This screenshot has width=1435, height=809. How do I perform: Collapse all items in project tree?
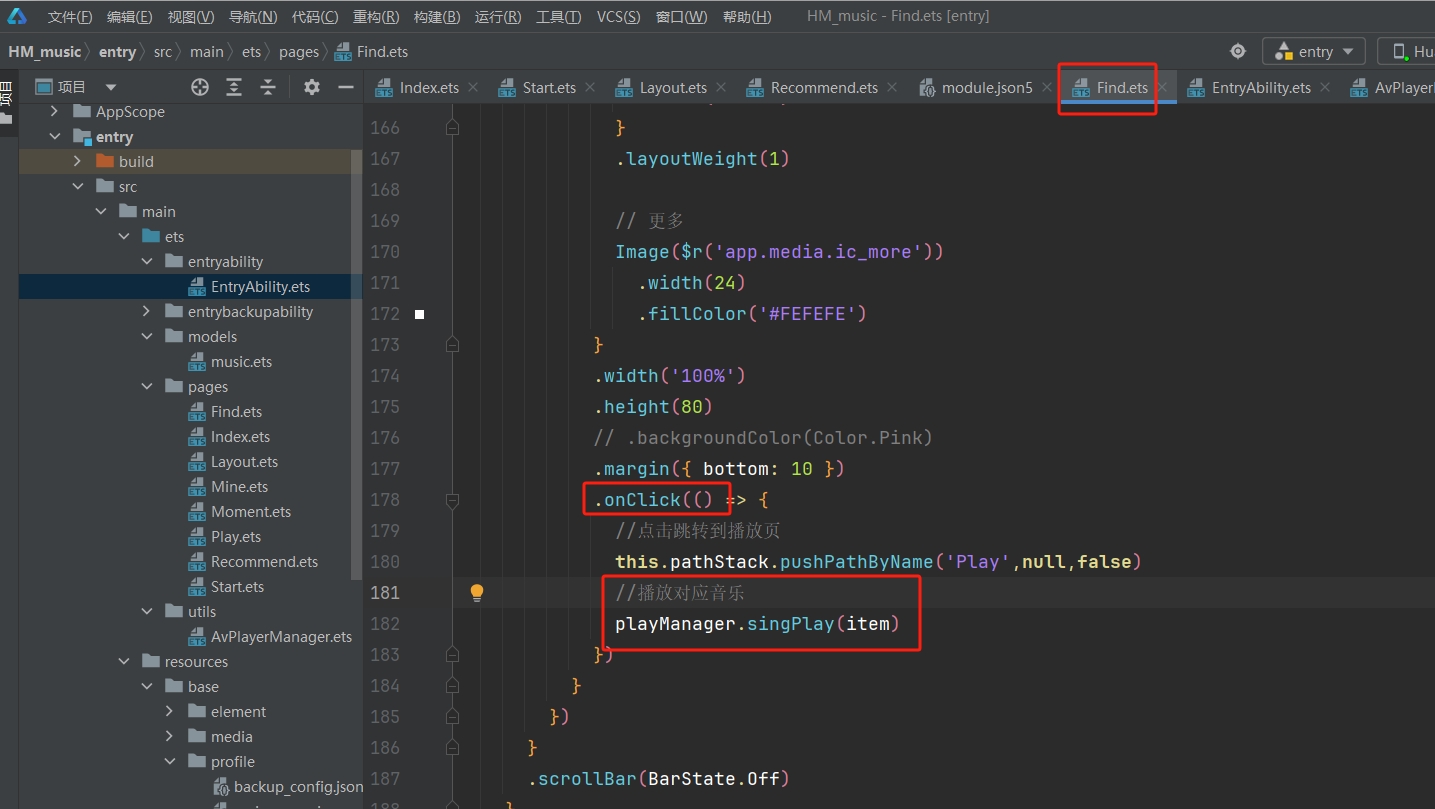point(268,87)
